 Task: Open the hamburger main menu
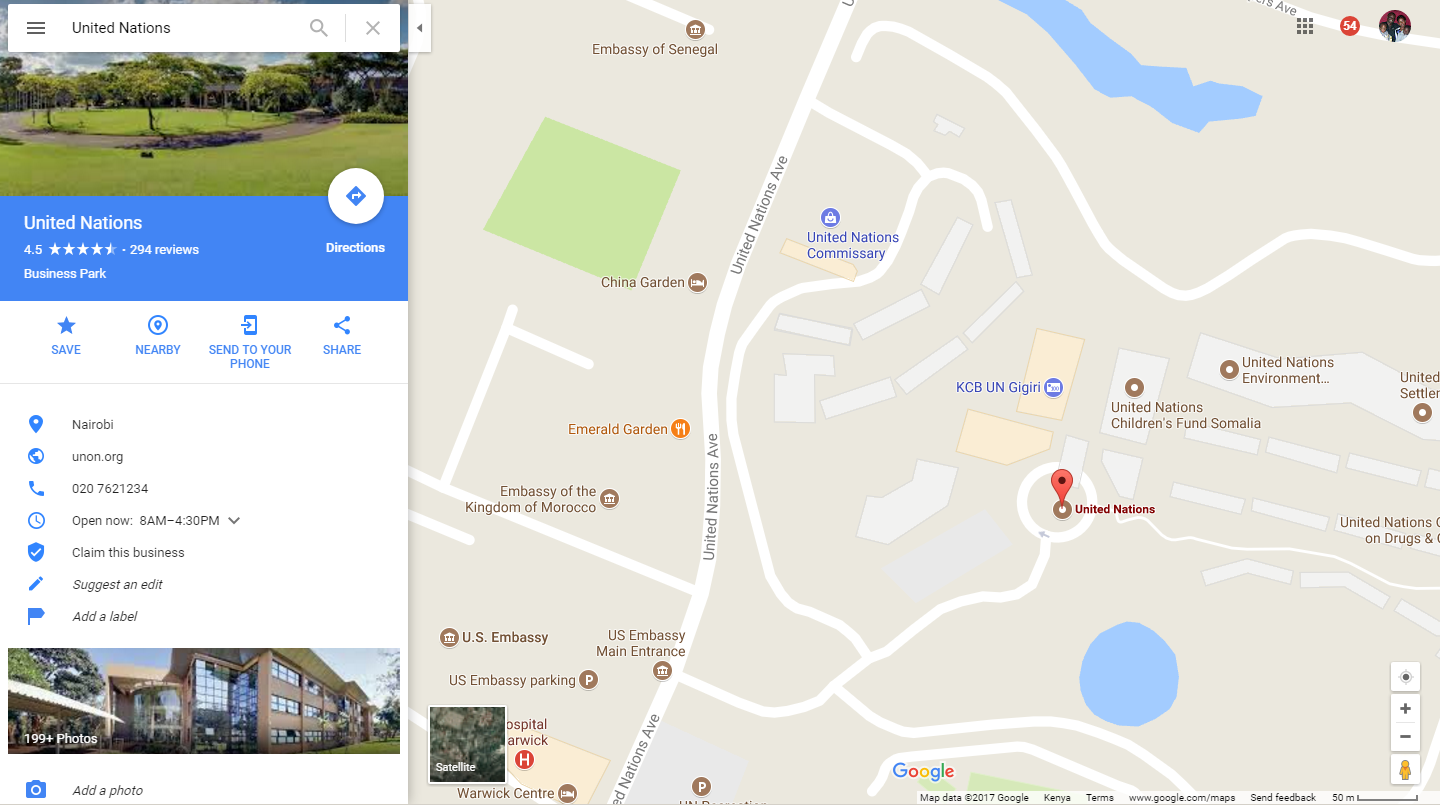pyautogui.click(x=36, y=28)
